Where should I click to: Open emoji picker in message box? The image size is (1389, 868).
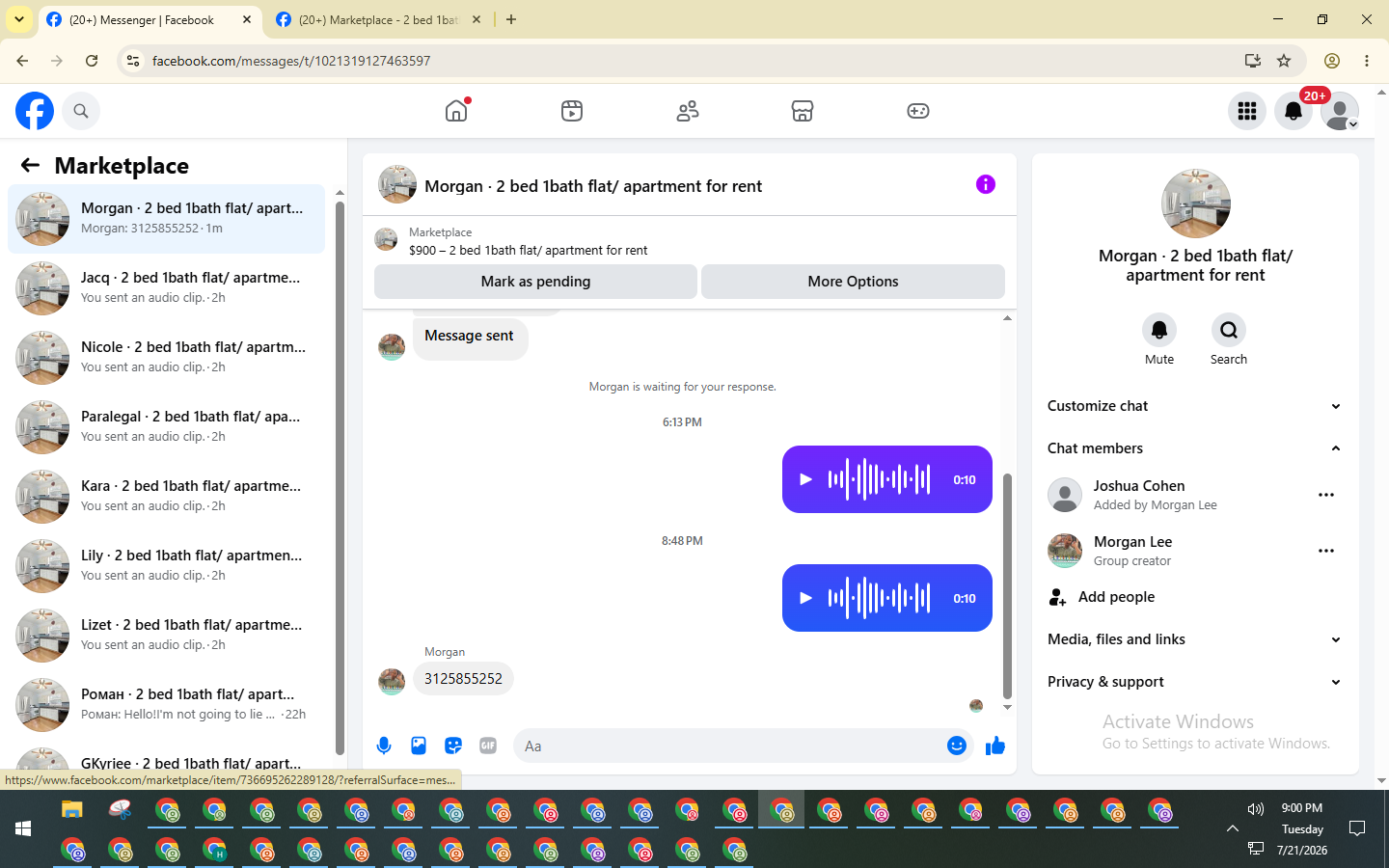(x=957, y=746)
